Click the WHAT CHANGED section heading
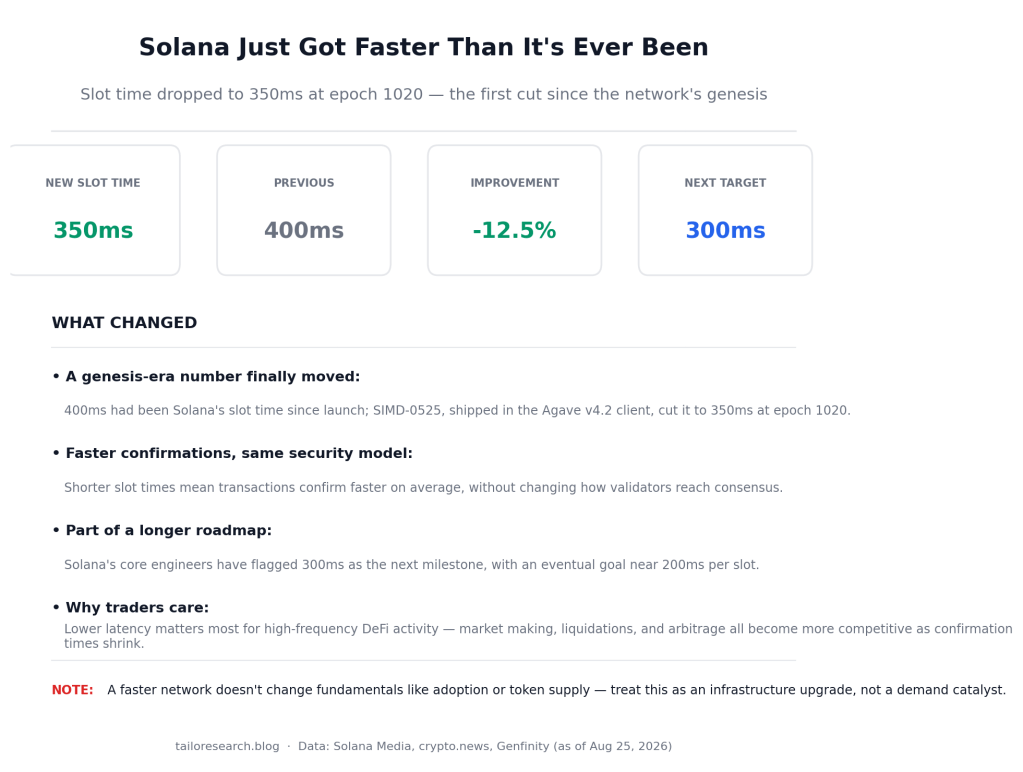Image resolution: width=1023 pixels, height=772 pixels. click(x=124, y=322)
